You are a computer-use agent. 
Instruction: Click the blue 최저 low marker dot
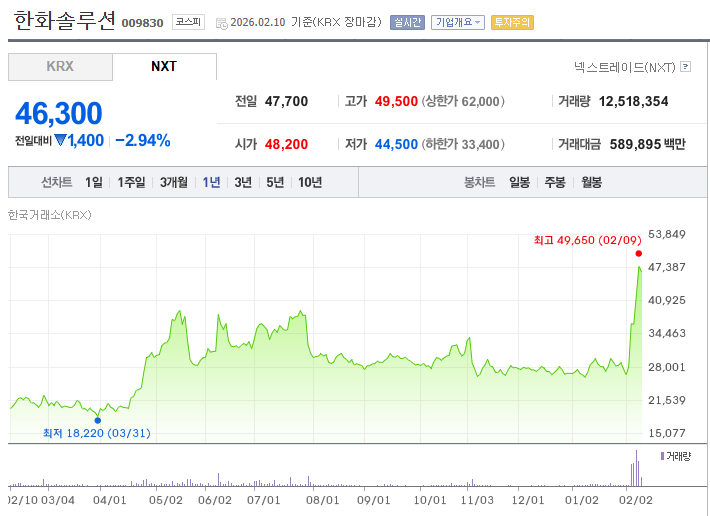click(x=98, y=420)
